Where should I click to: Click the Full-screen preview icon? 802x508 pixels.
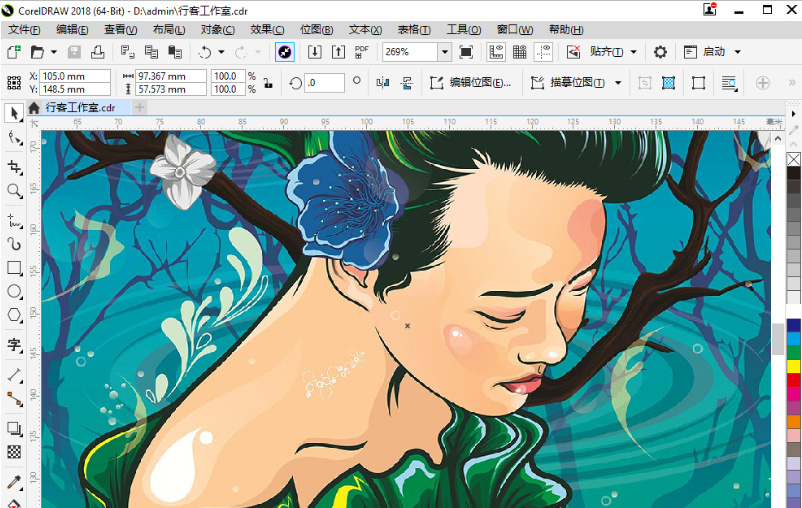466,52
